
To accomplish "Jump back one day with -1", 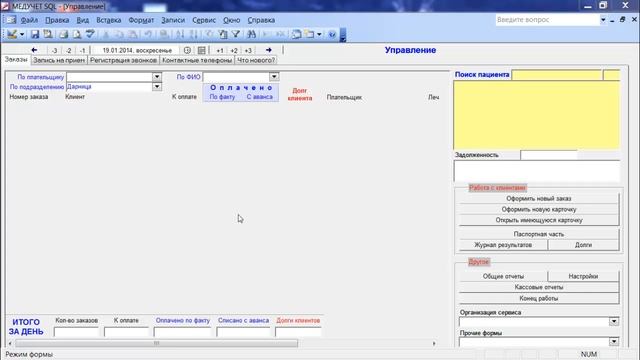I will coord(82,50).
